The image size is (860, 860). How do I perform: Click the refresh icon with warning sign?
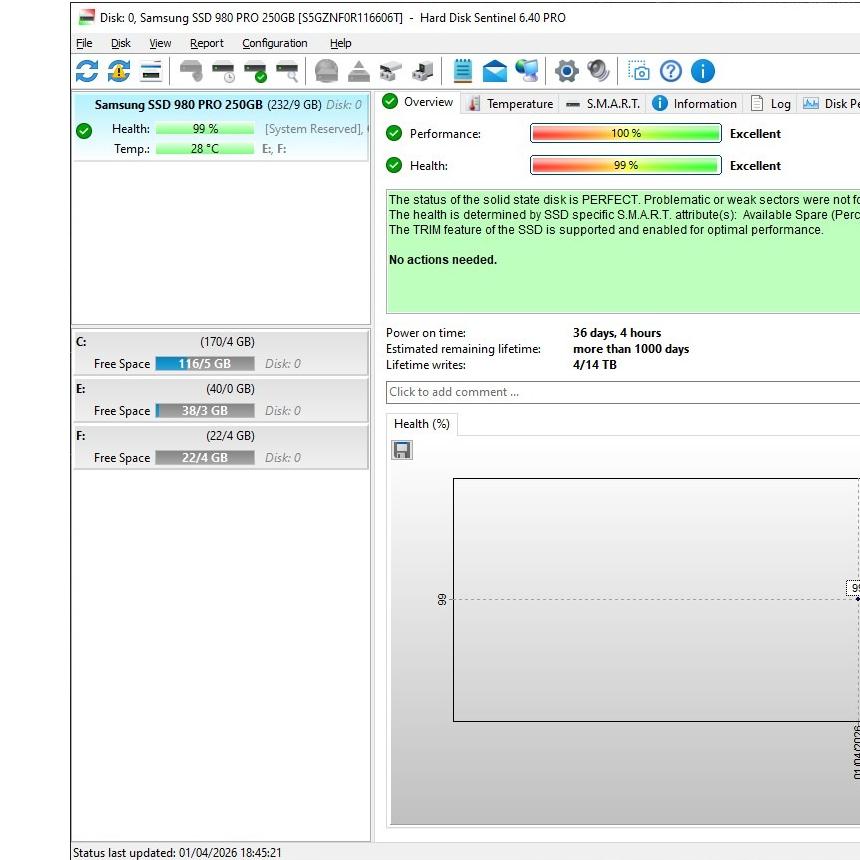[x=118, y=71]
